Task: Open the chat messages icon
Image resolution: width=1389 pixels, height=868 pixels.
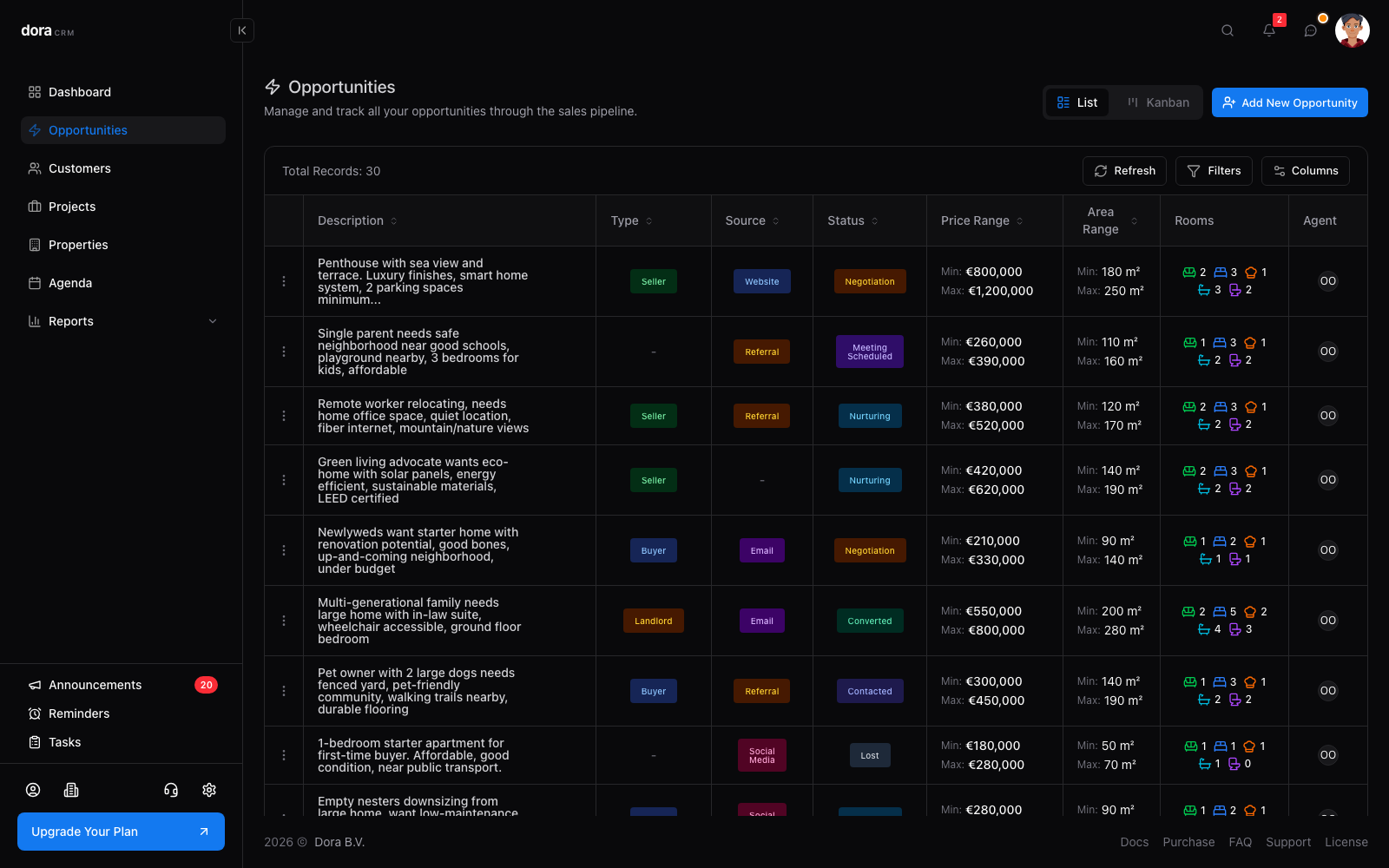Action: [1311, 30]
